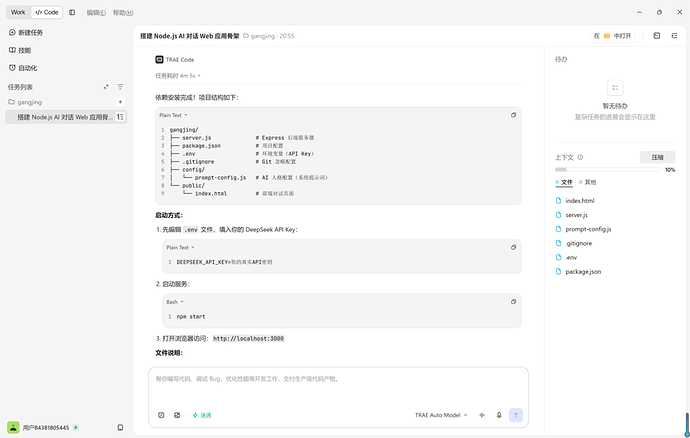Click the task title 搭建 Node.js AI 对话 Web 应用骨架
The height and width of the screenshot is (438, 690).
point(190,36)
